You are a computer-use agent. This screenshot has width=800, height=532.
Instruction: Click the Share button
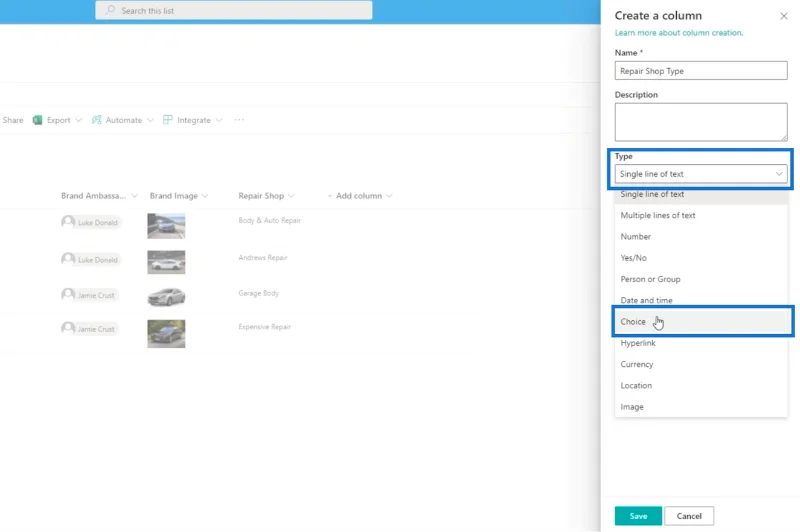click(13, 120)
